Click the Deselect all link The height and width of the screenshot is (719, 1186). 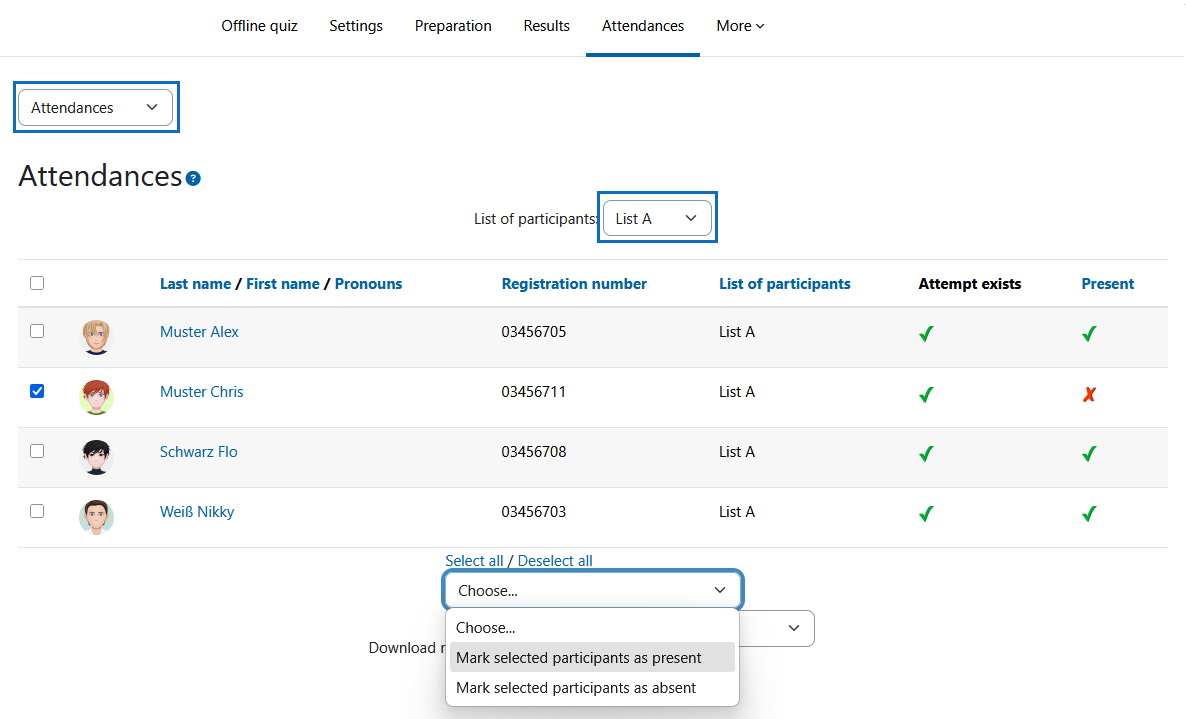tap(555, 561)
